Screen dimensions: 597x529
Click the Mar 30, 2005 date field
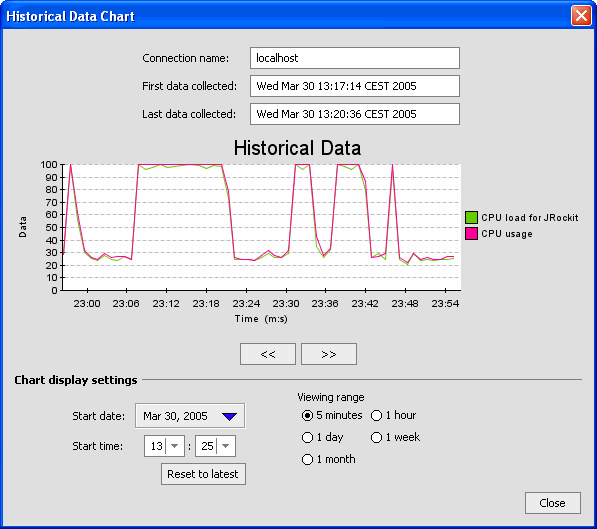[190, 416]
